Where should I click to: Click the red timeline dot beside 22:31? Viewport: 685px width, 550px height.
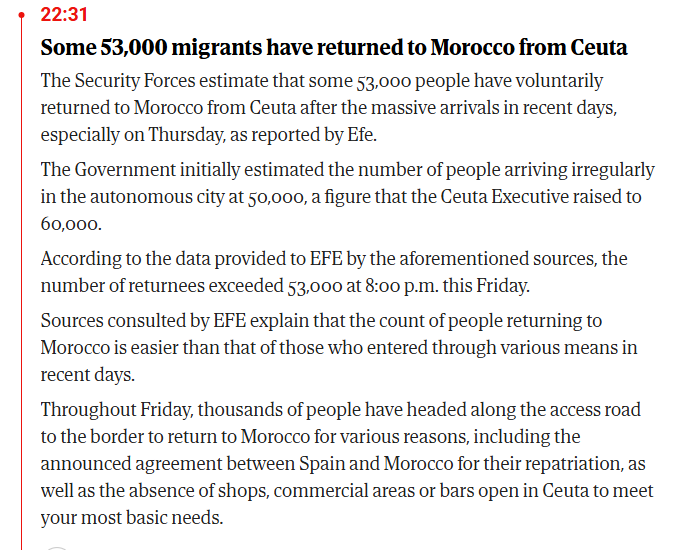(x=21, y=15)
